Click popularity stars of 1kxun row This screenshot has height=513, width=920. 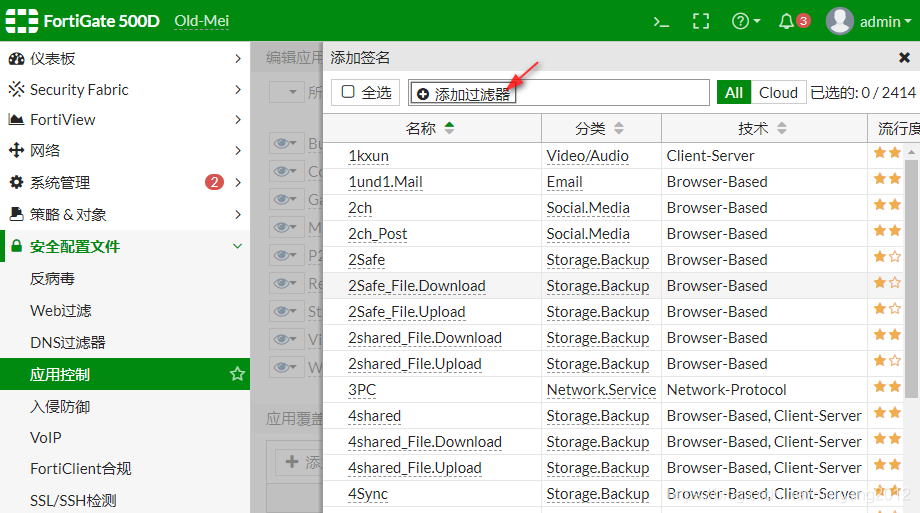887,153
